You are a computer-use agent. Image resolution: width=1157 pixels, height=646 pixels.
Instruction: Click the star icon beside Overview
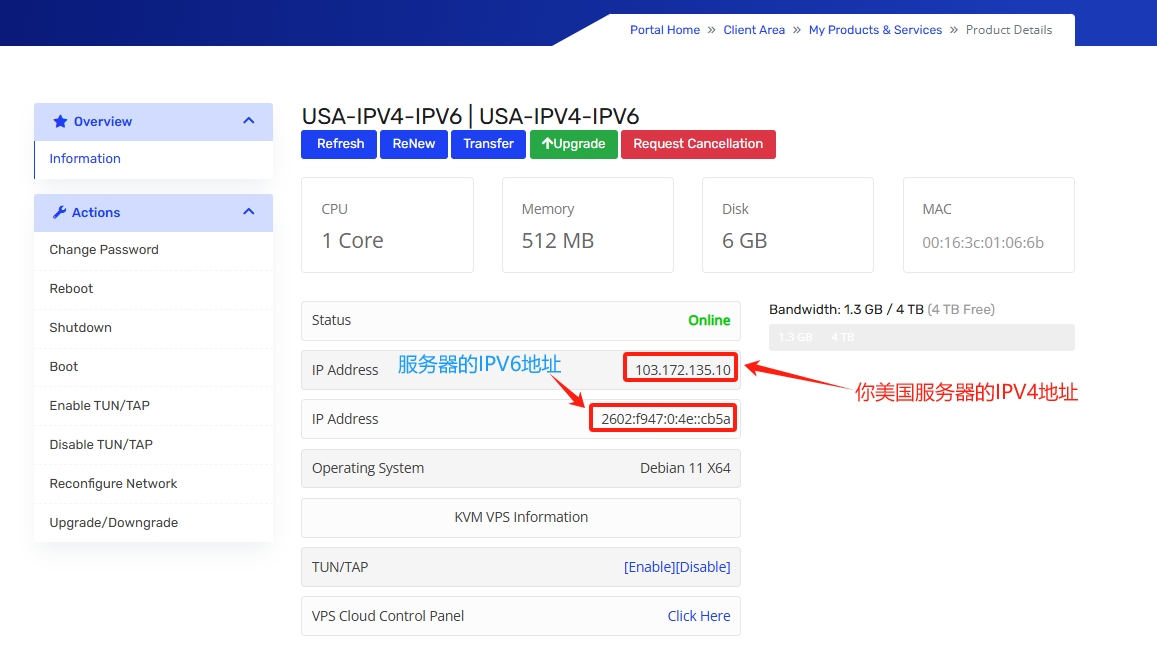[x=61, y=121]
